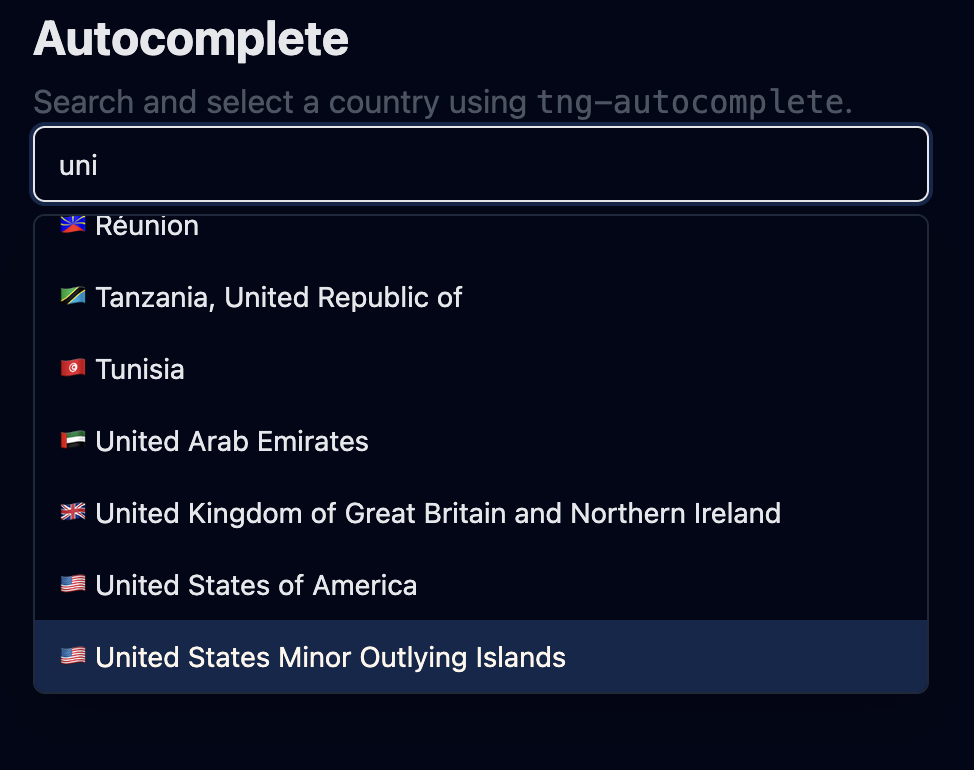This screenshot has height=770, width=974.
Task: Pick Tunisia from the suggestions
Action: (140, 369)
